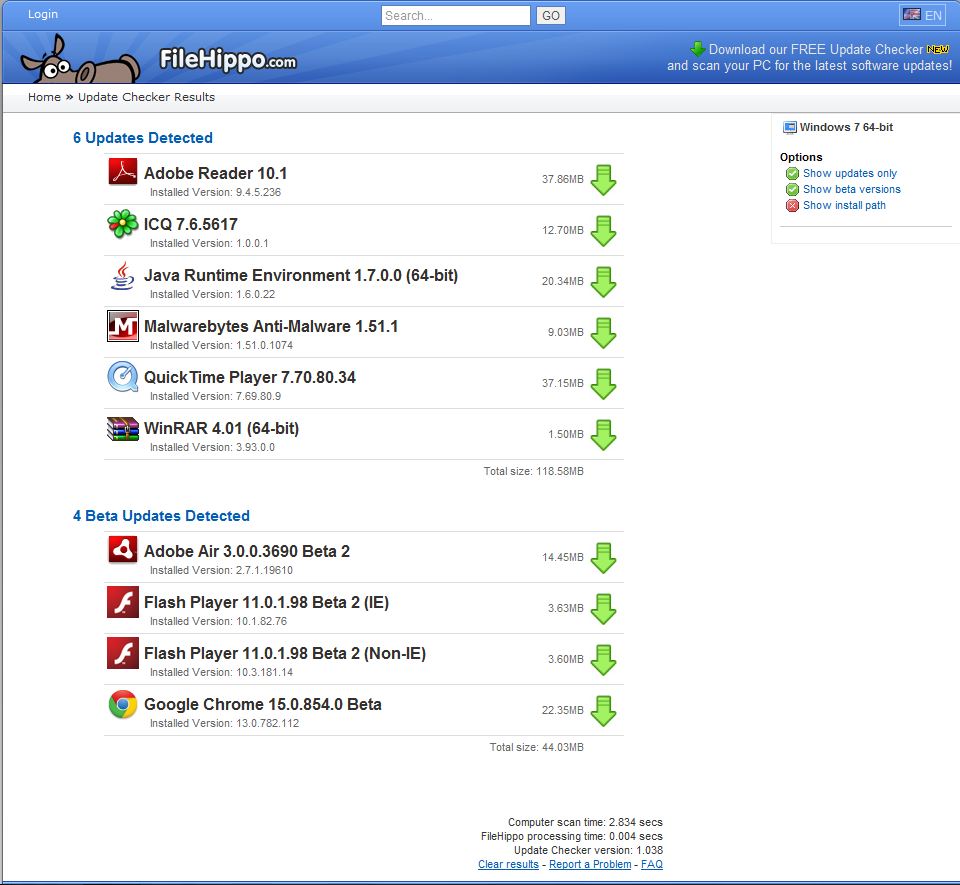Click the Adobe Reader 10.1 app icon
Image resolution: width=960 pixels, height=885 pixels.
tap(122, 171)
